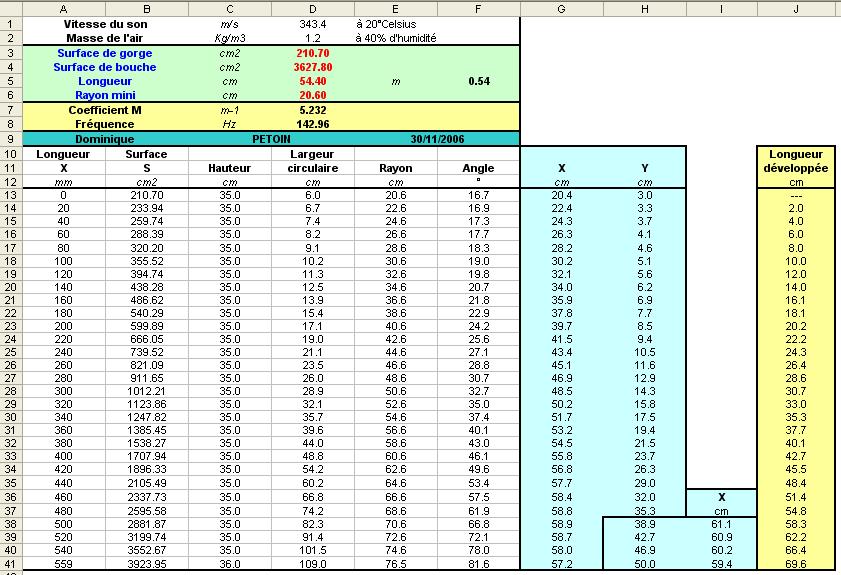Select row header 41
The image size is (841, 575).
11,564
